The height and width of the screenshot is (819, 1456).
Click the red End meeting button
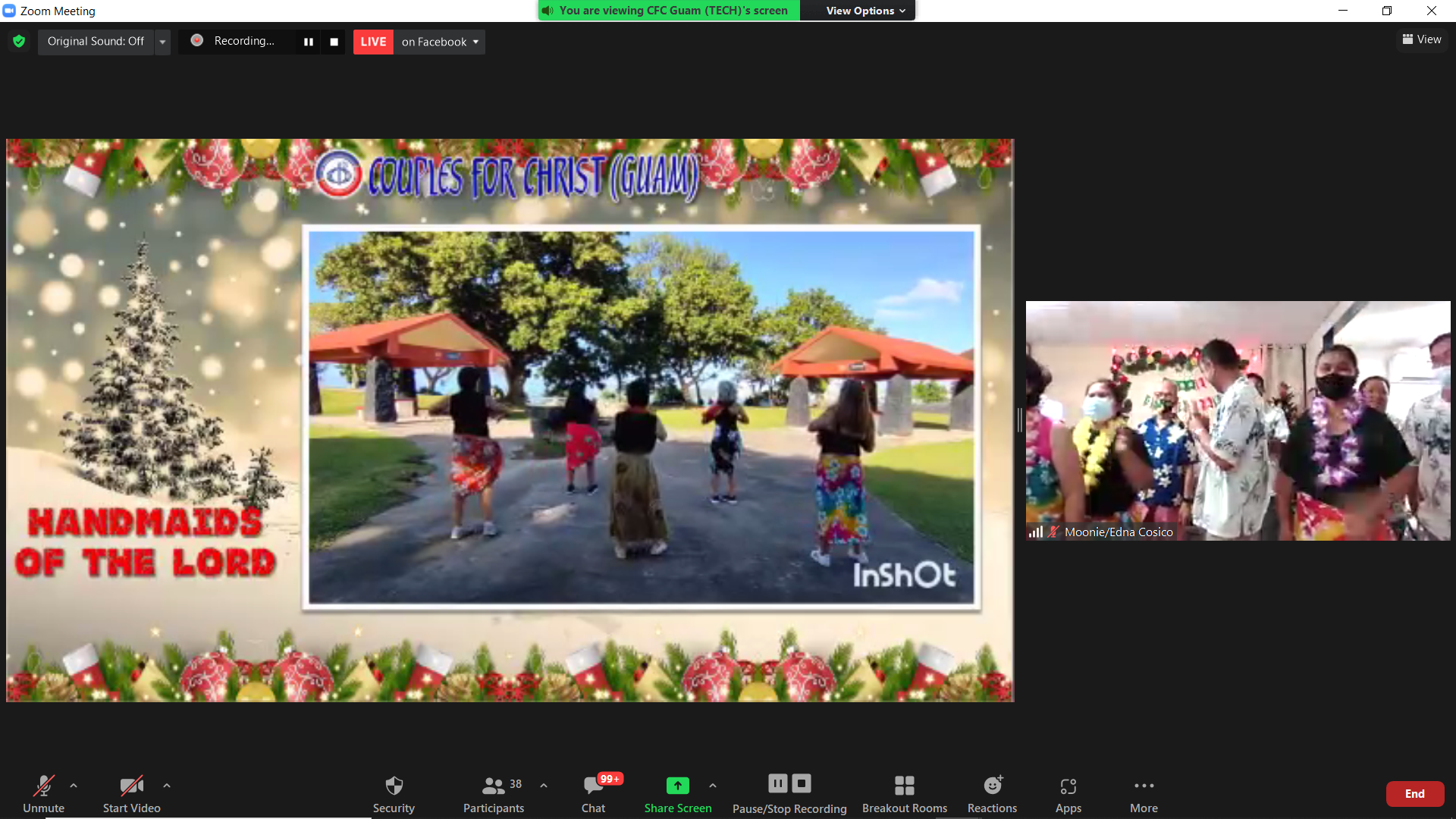[1415, 794]
